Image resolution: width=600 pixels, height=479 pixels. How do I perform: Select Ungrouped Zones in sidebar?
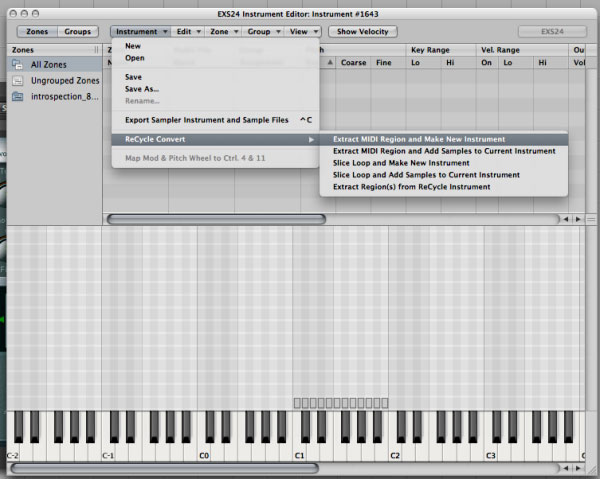click(55, 80)
